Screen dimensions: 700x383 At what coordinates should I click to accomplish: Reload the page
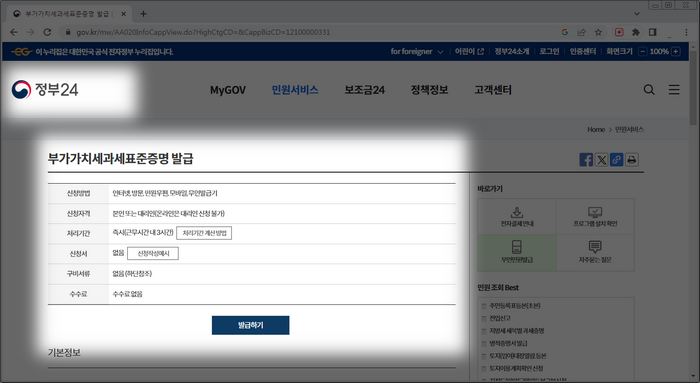tap(47, 32)
